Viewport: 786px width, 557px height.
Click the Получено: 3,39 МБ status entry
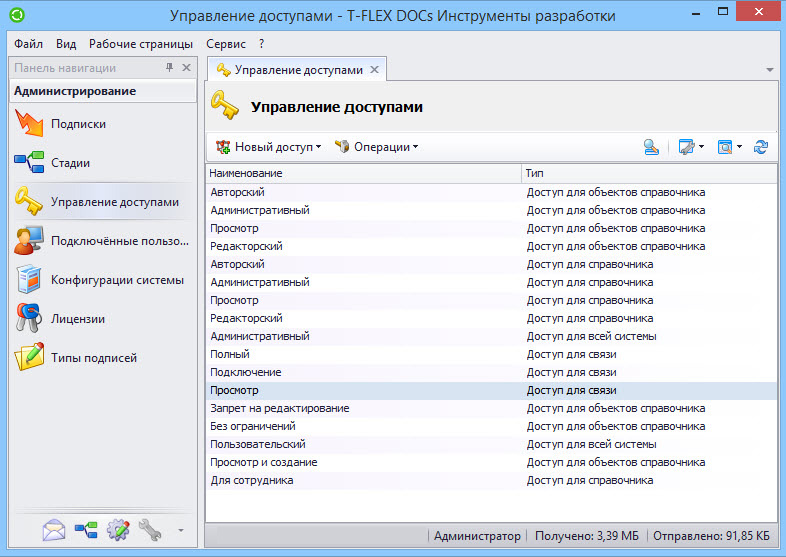[587, 536]
